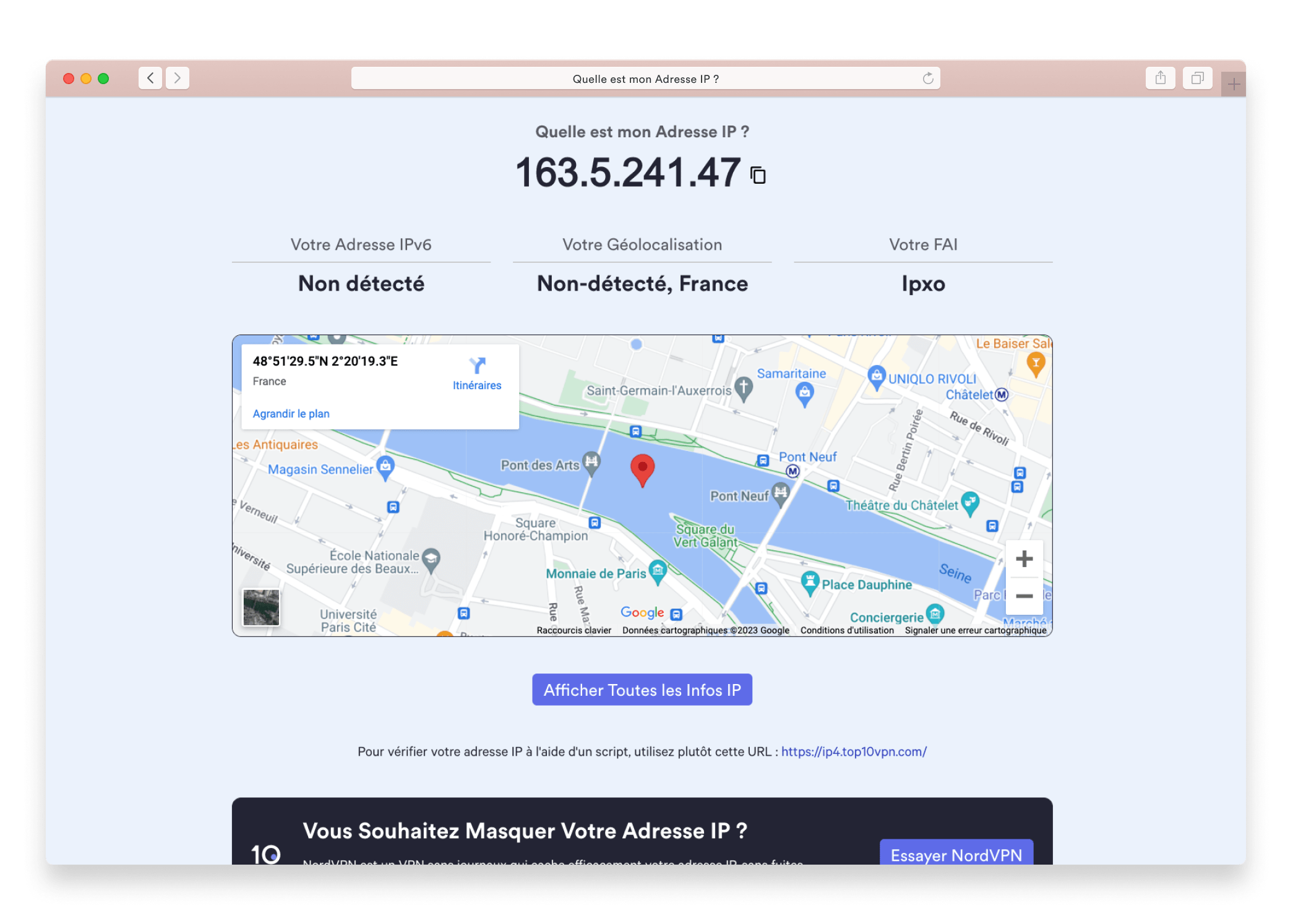Copy the IP address with the copy icon
The image size is (1293, 924).
pyautogui.click(x=758, y=175)
